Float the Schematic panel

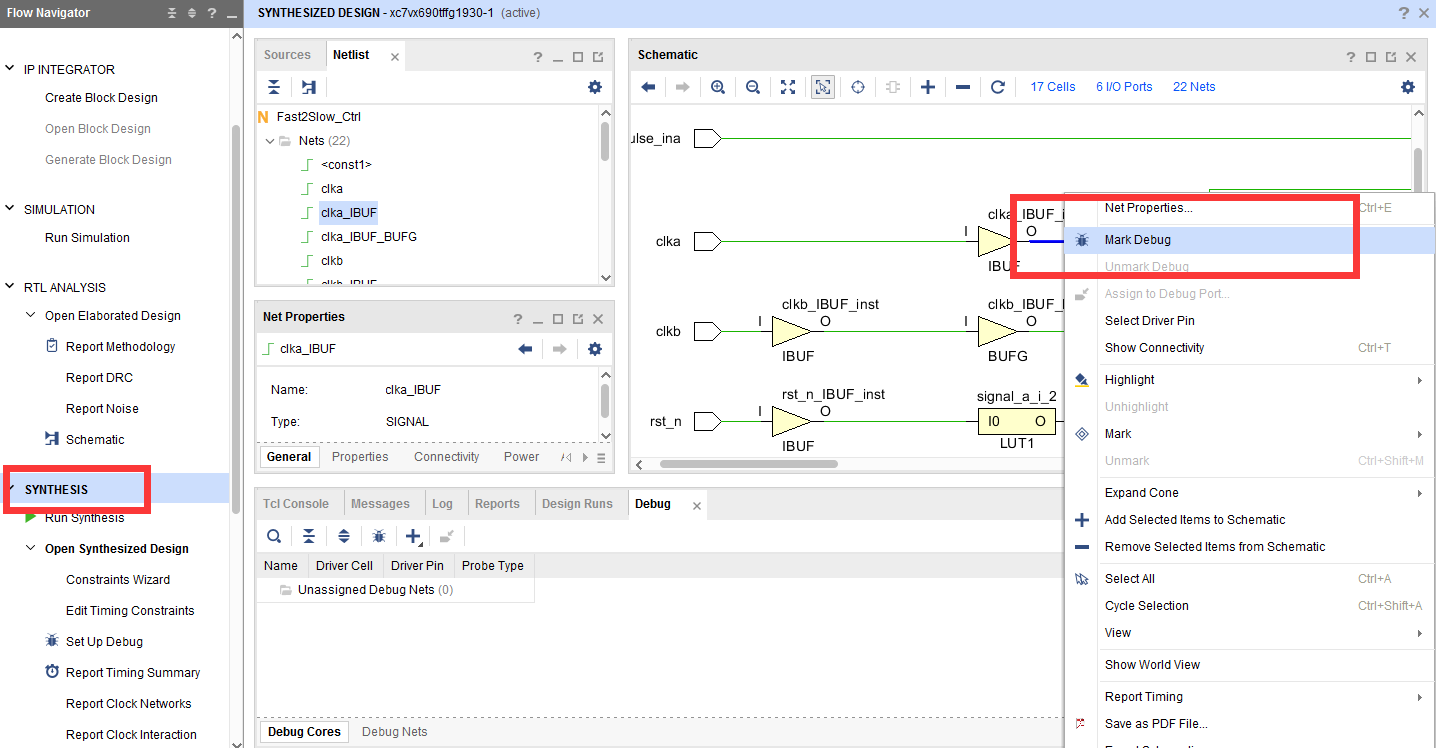pos(1391,57)
